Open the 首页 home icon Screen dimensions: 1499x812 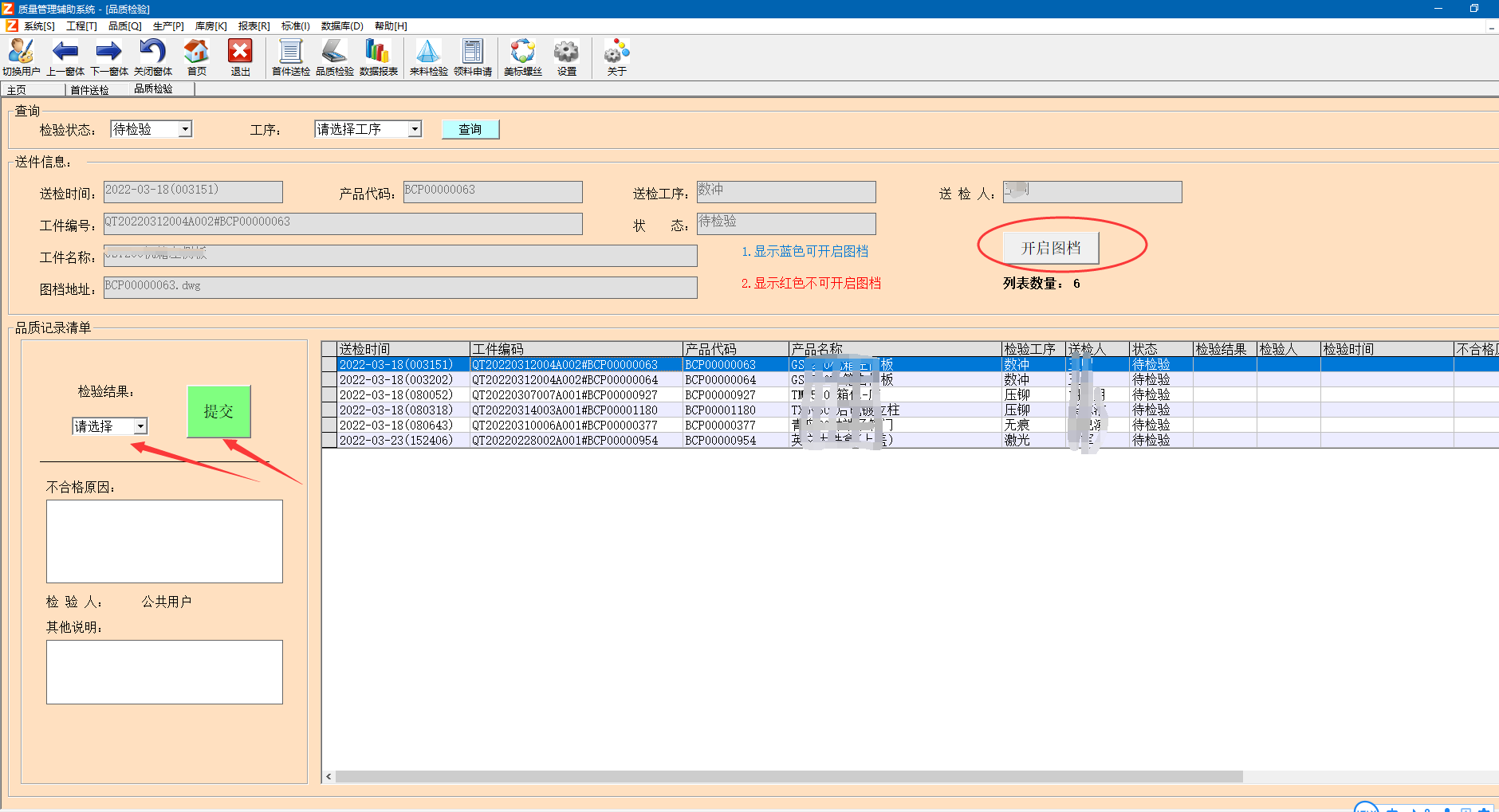click(x=196, y=57)
